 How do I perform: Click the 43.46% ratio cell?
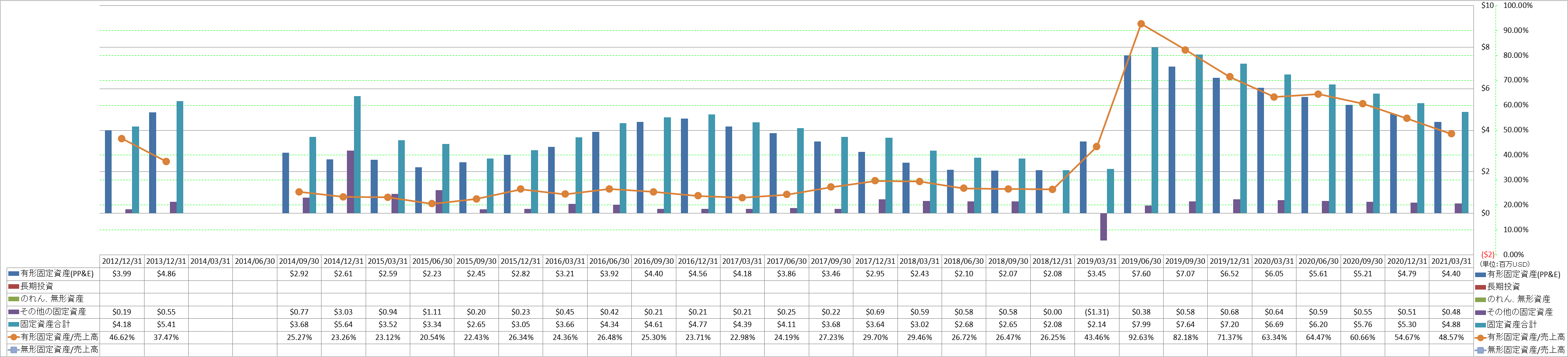coord(1097,337)
